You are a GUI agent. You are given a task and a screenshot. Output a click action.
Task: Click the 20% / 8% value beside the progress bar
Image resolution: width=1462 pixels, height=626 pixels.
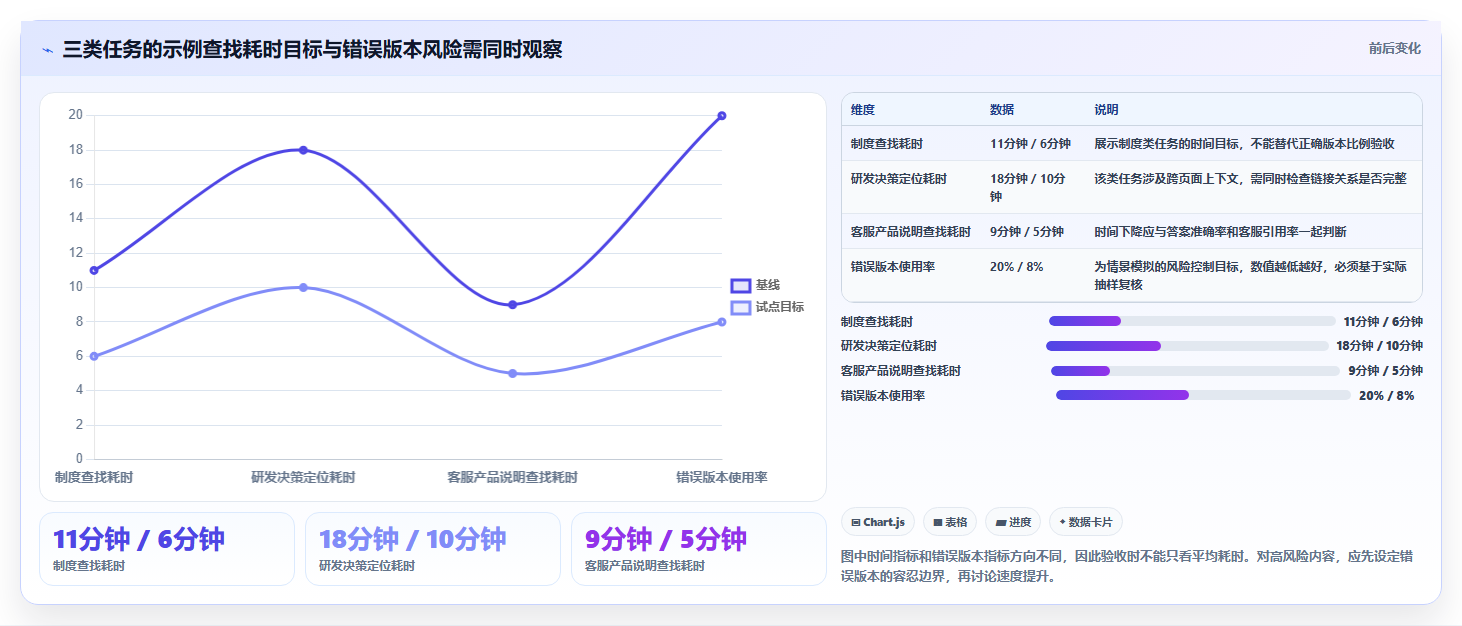(1386, 396)
